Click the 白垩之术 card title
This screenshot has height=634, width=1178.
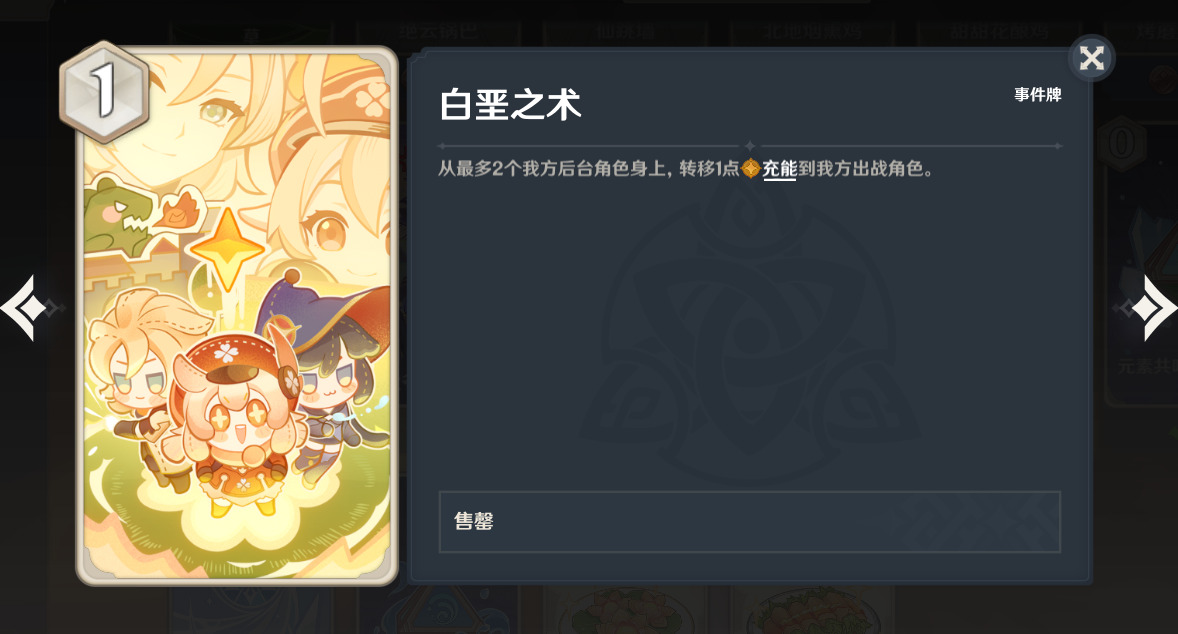coord(510,104)
